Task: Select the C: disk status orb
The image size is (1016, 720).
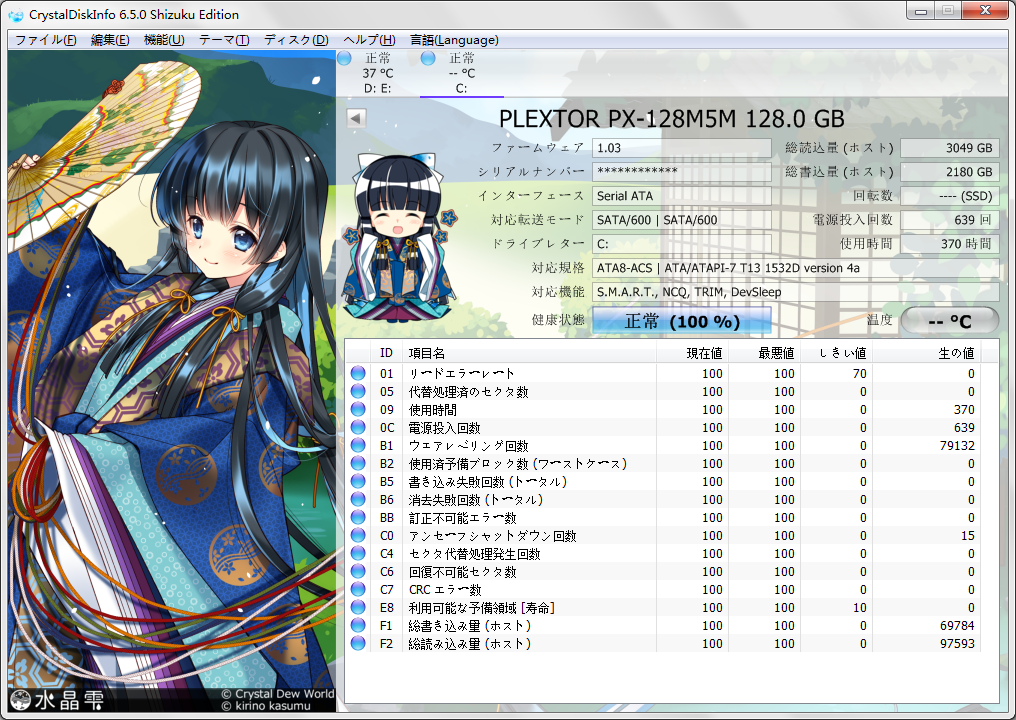Action: (428, 59)
